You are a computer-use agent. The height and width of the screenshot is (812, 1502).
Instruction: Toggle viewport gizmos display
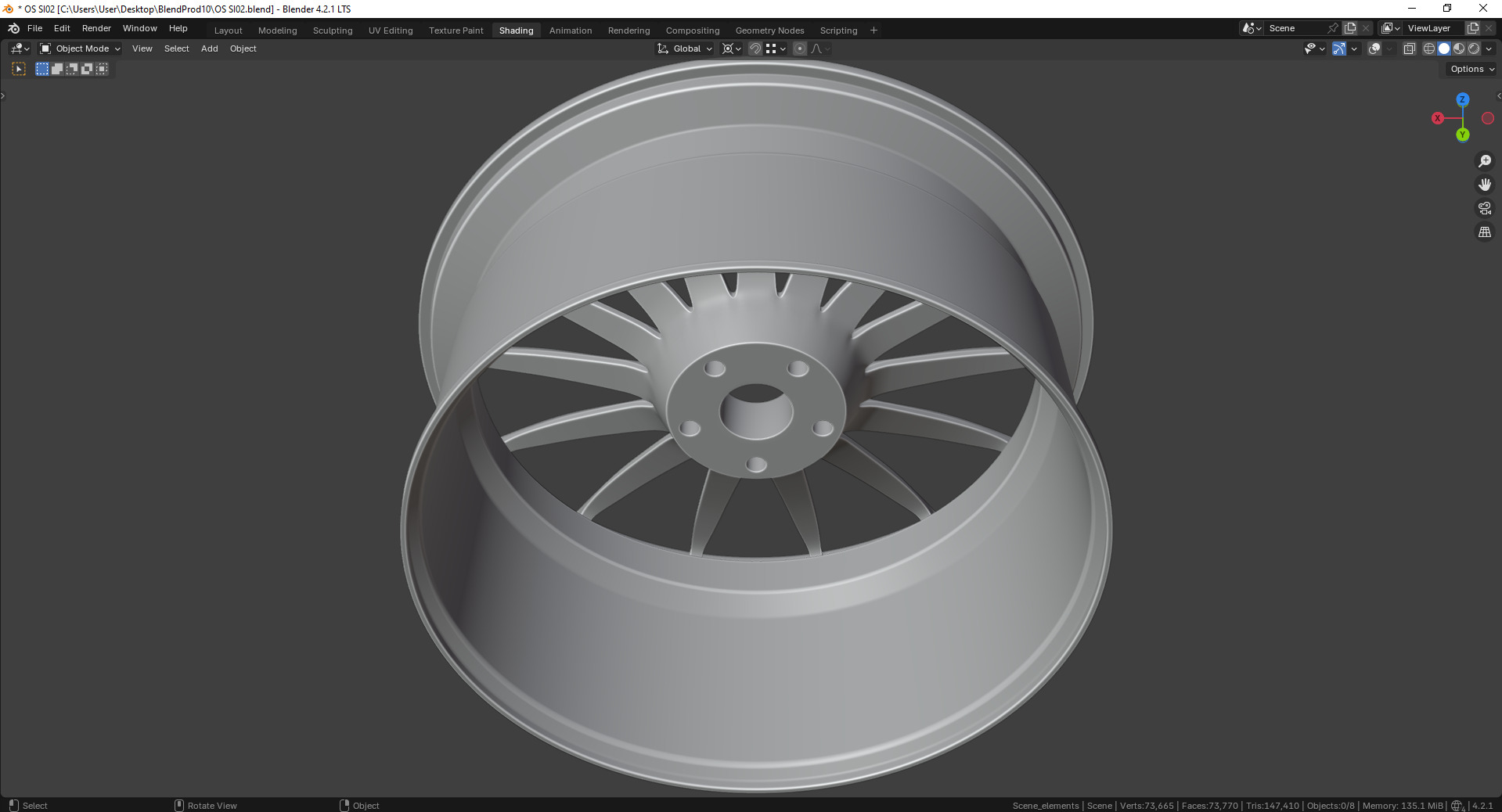[1339, 49]
